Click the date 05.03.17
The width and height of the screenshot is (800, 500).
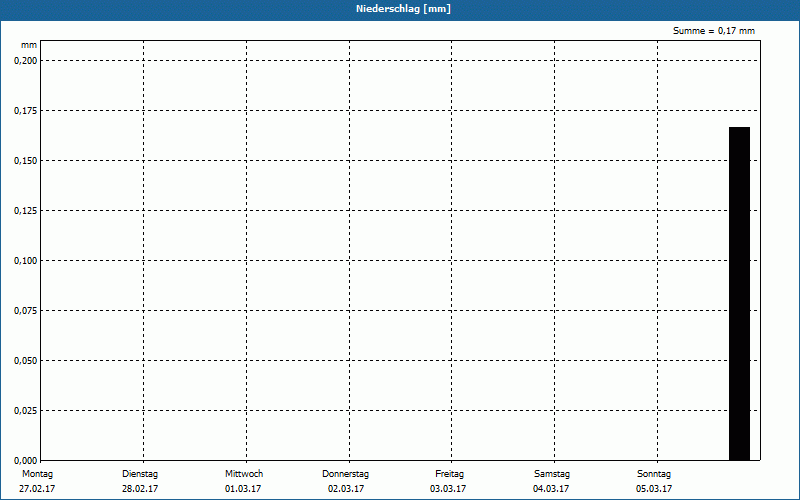[654, 489]
